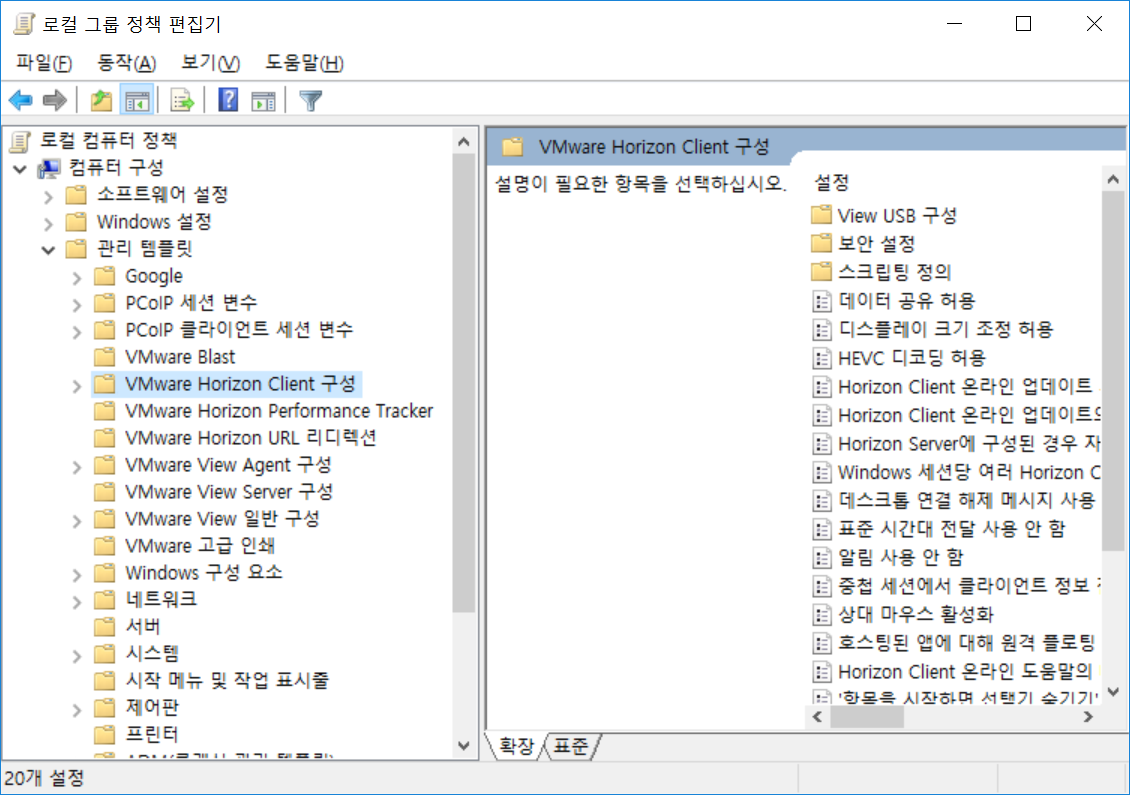
Task: Expand the Windows 구성 요소 node
Action: (77, 575)
